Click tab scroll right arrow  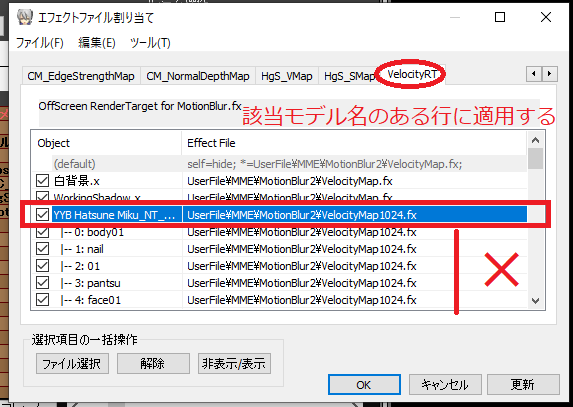(549, 74)
